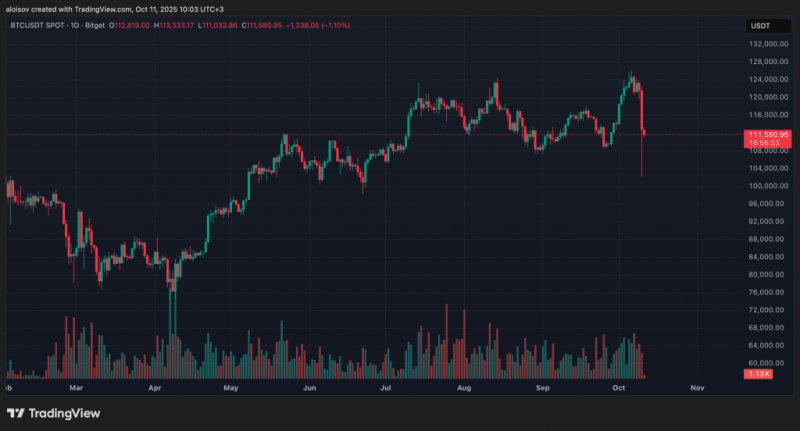Click the 100,000.00 price scale label
This screenshot has width=800, height=431.
(768, 186)
